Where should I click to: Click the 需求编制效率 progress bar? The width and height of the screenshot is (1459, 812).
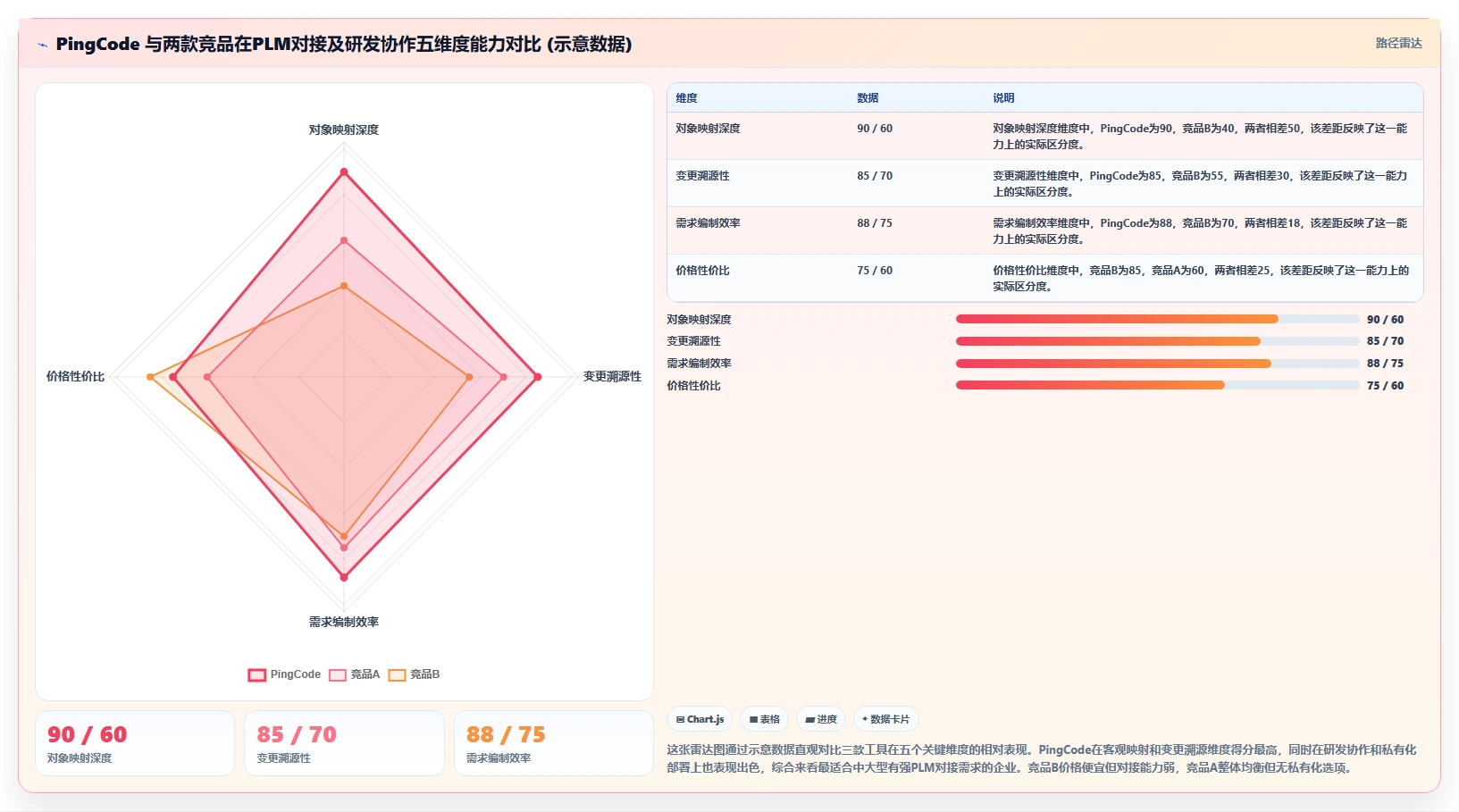pos(1157,364)
